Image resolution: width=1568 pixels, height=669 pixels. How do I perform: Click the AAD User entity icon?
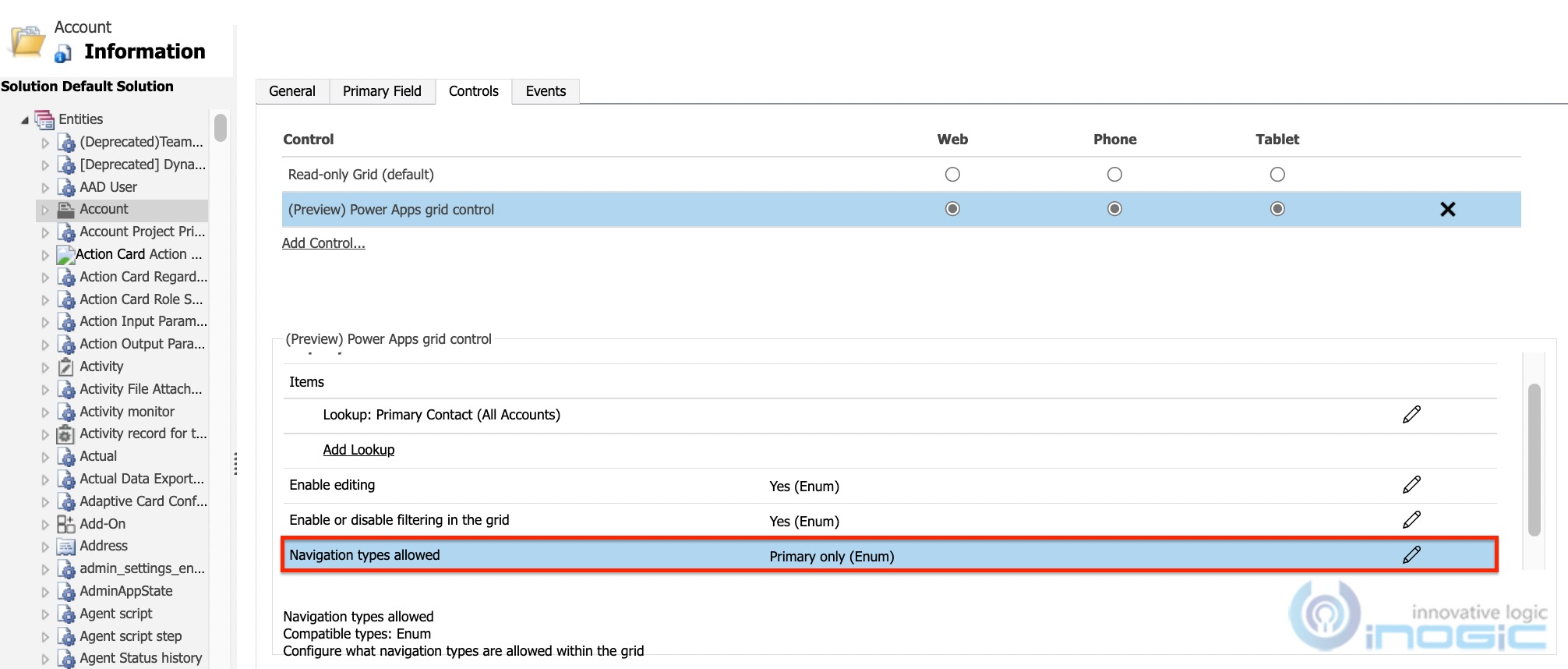coord(67,187)
